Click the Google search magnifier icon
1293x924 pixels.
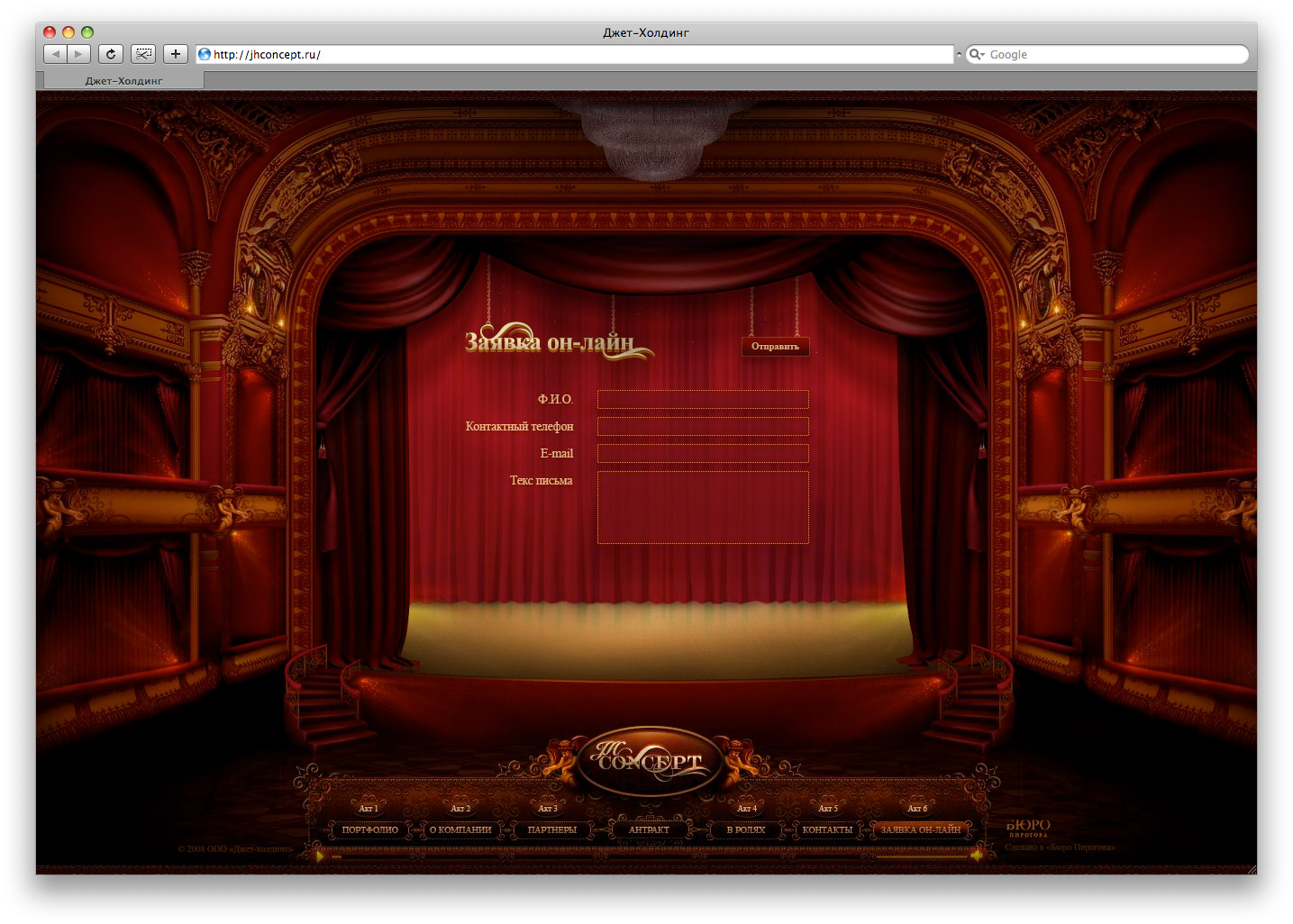pyautogui.click(x=974, y=54)
